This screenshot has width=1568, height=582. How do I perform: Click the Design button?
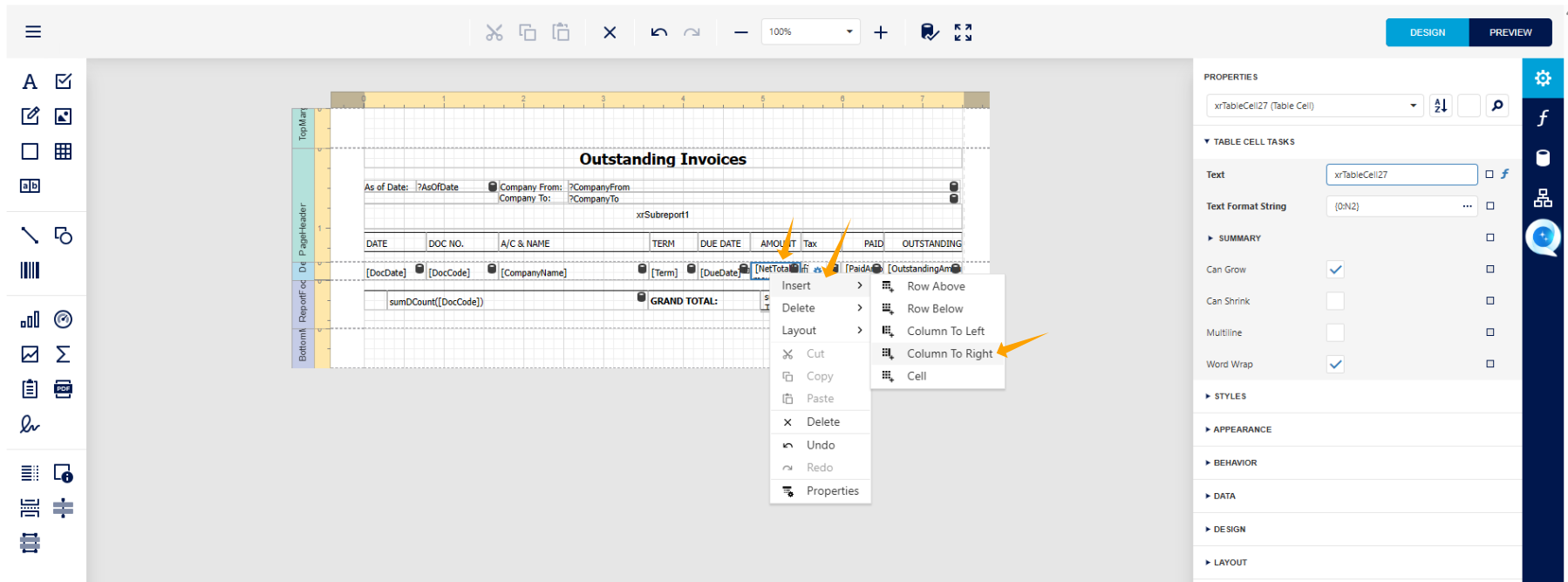[x=1427, y=32]
